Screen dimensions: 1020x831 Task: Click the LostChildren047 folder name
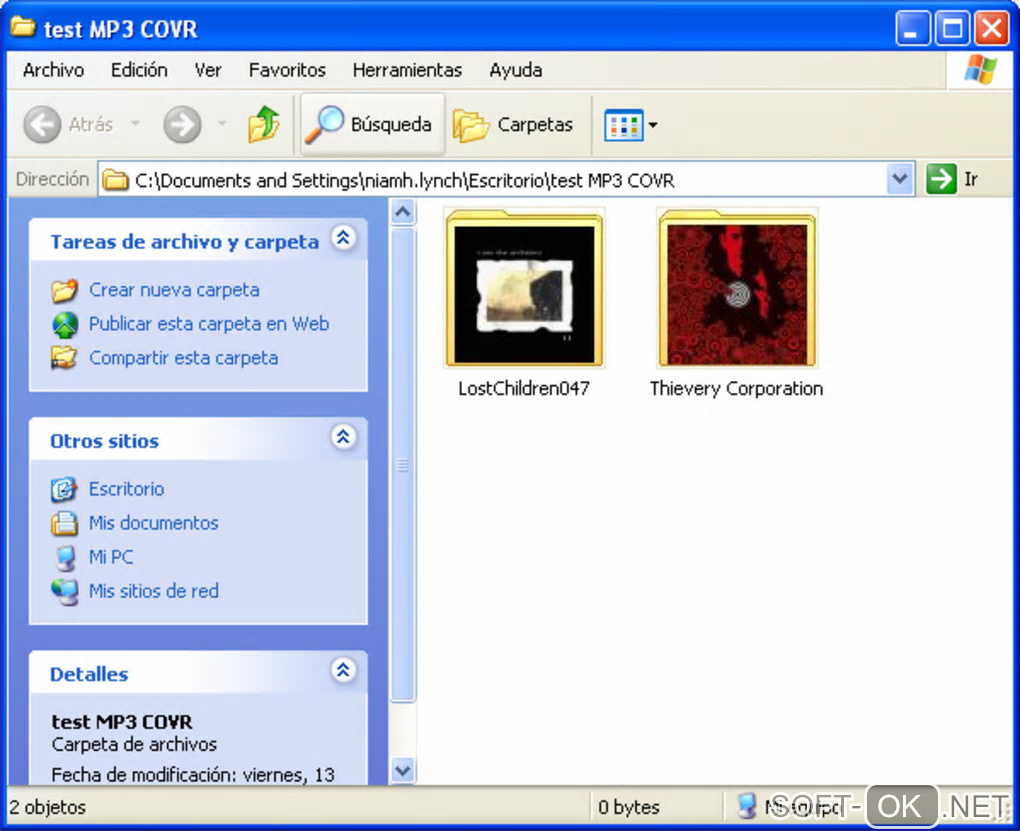[524, 388]
